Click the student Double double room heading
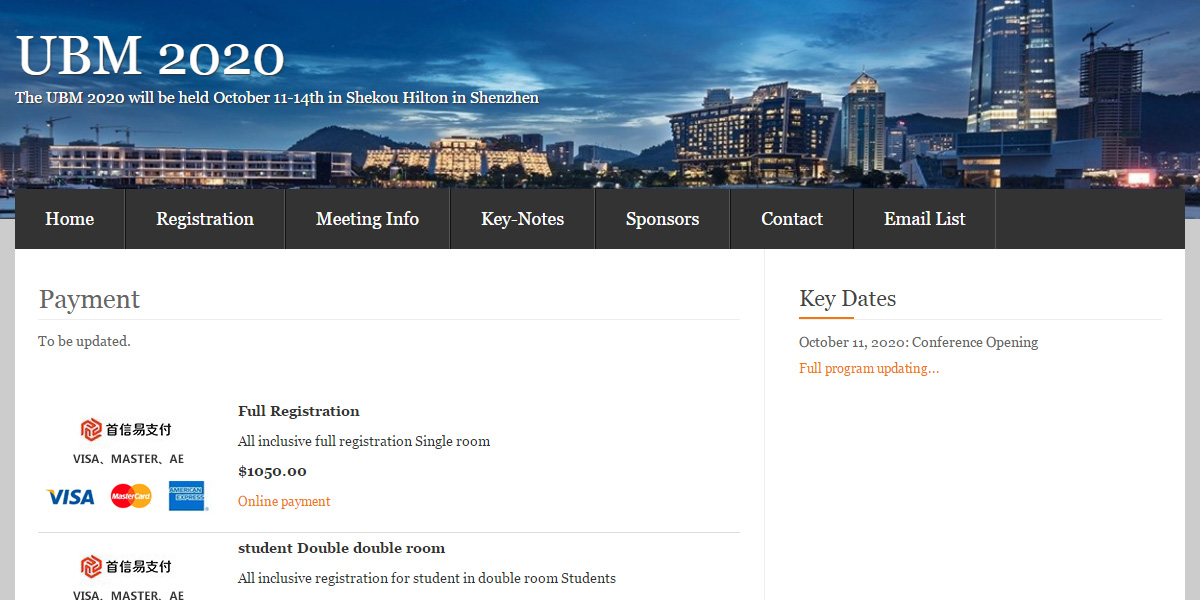The height and width of the screenshot is (600, 1200). click(x=341, y=548)
